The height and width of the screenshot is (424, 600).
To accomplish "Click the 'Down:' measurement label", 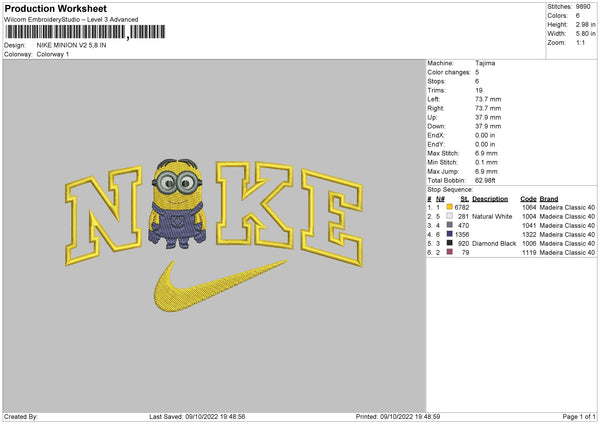I will pyautogui.click(x=437, y=126).
